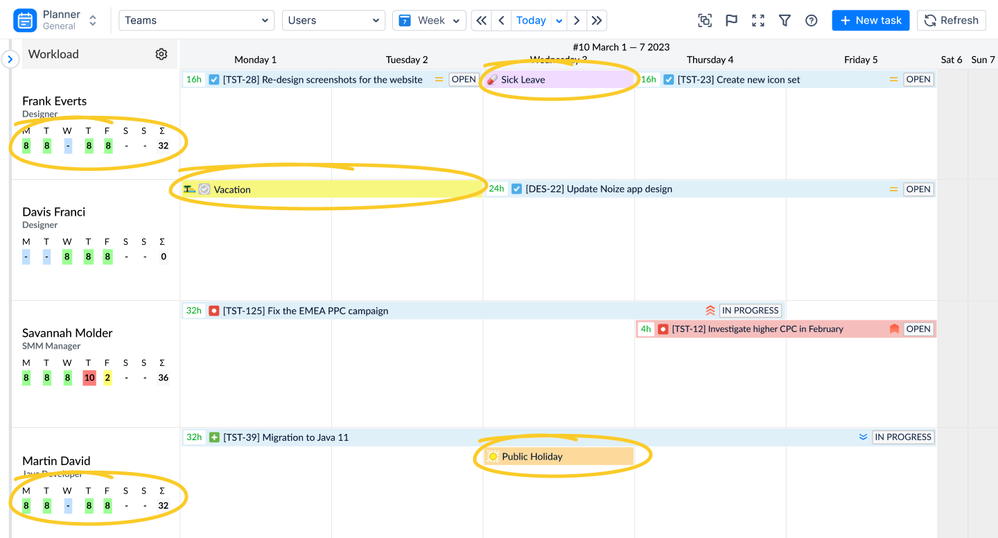The width and height of the screenshot is (998, 538).
Task: Click medium priority icon on TST-28
Action: (x=439, y=80)
